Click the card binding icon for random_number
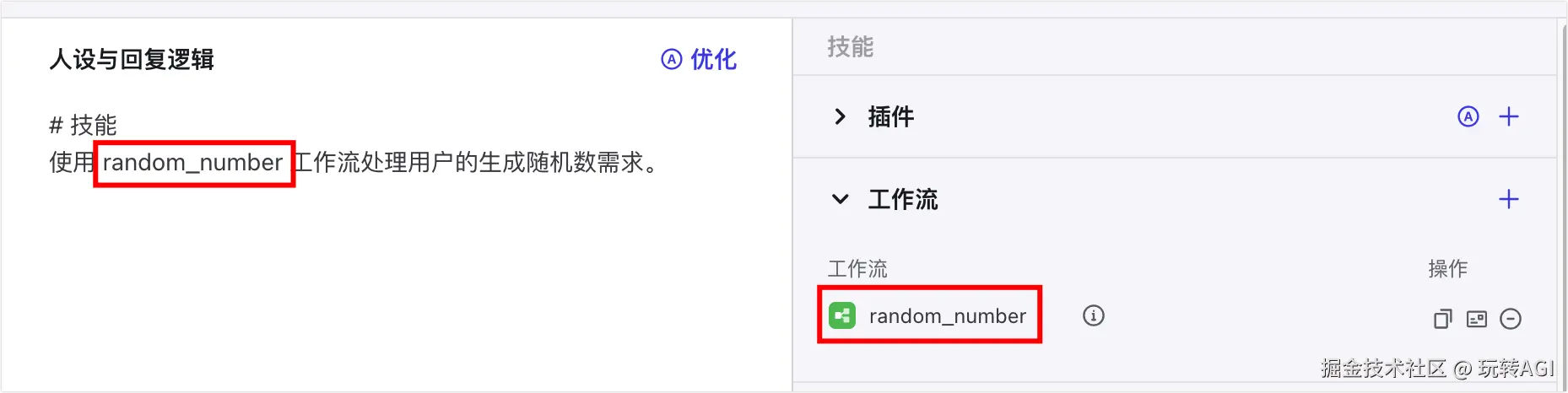1568x393 pixels. click(x=1477, y=319)
